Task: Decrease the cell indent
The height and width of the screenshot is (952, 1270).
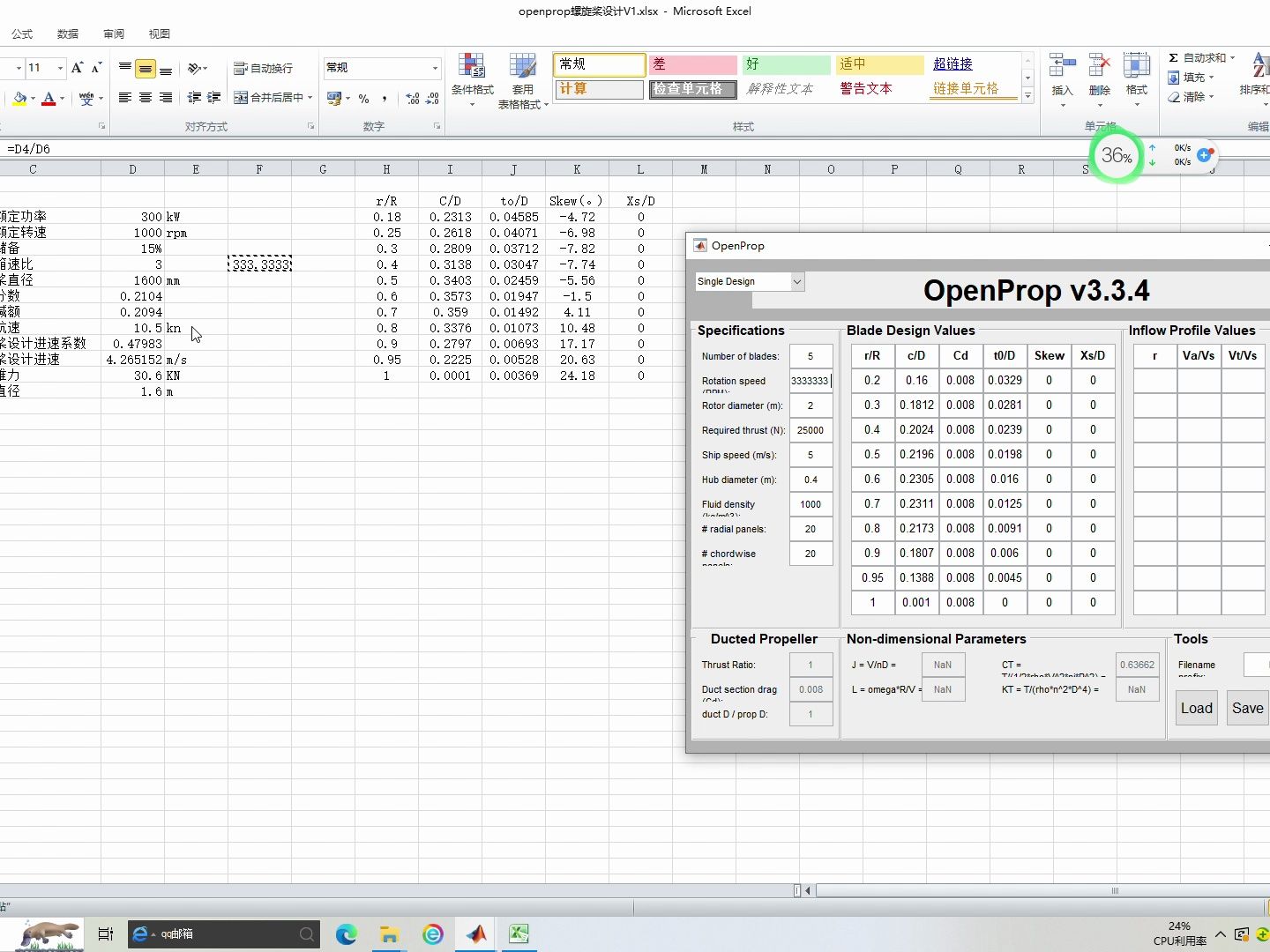Action: point(194,98)
